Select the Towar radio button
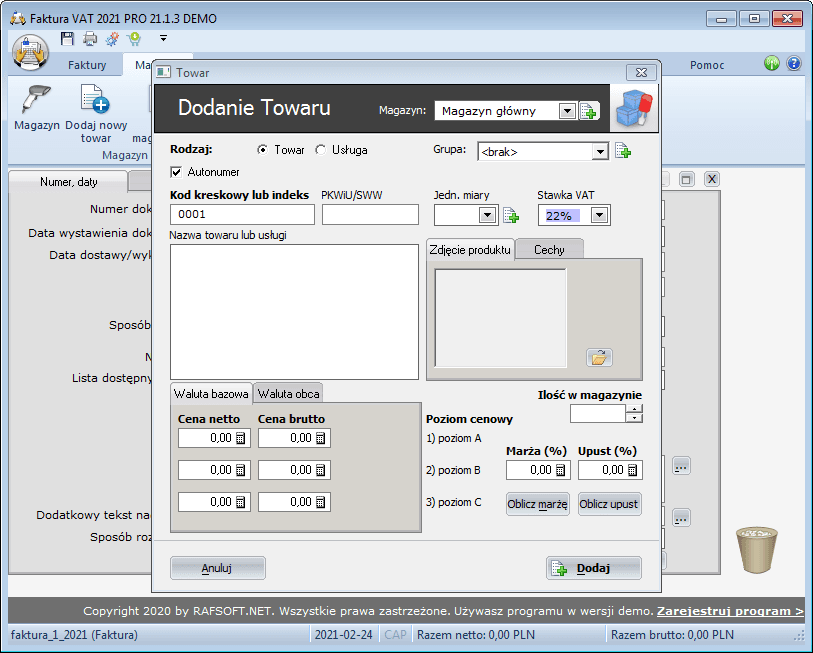The height and width of the screenshot is (653, 813). tap(262, 150)
